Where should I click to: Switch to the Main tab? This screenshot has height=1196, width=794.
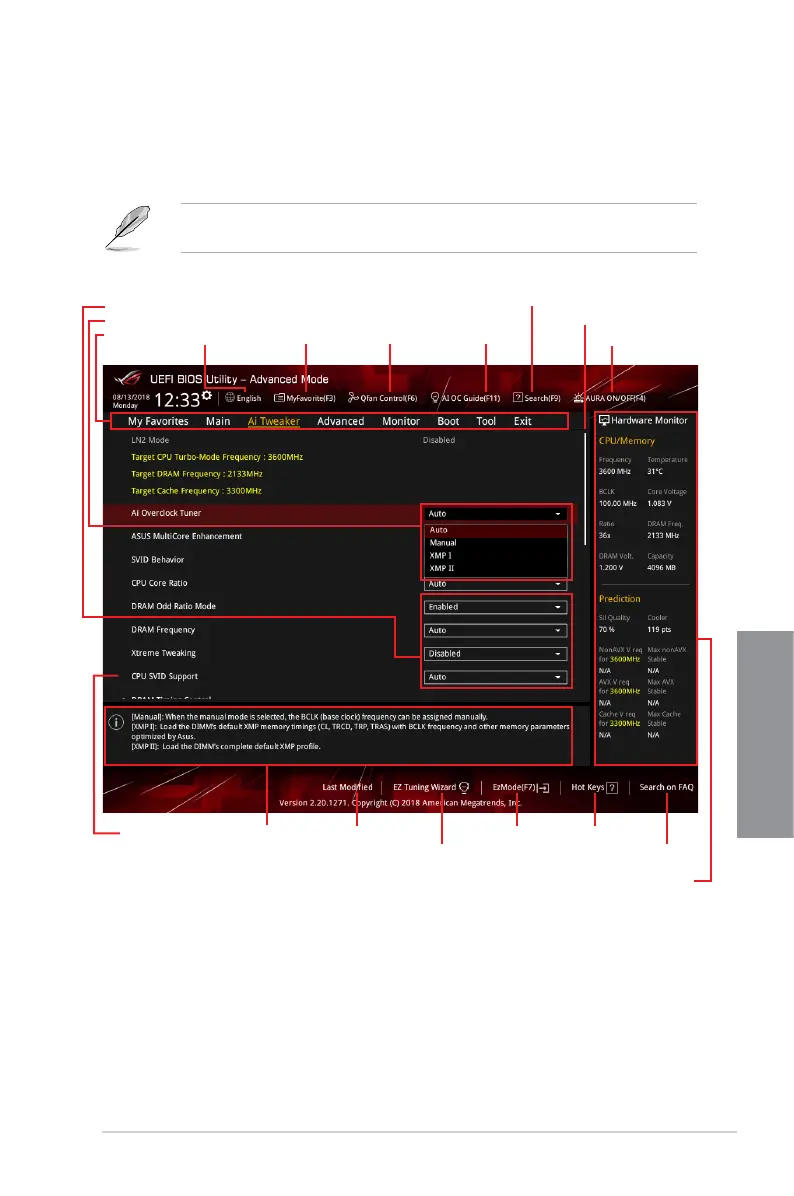(x=218, y=421)
